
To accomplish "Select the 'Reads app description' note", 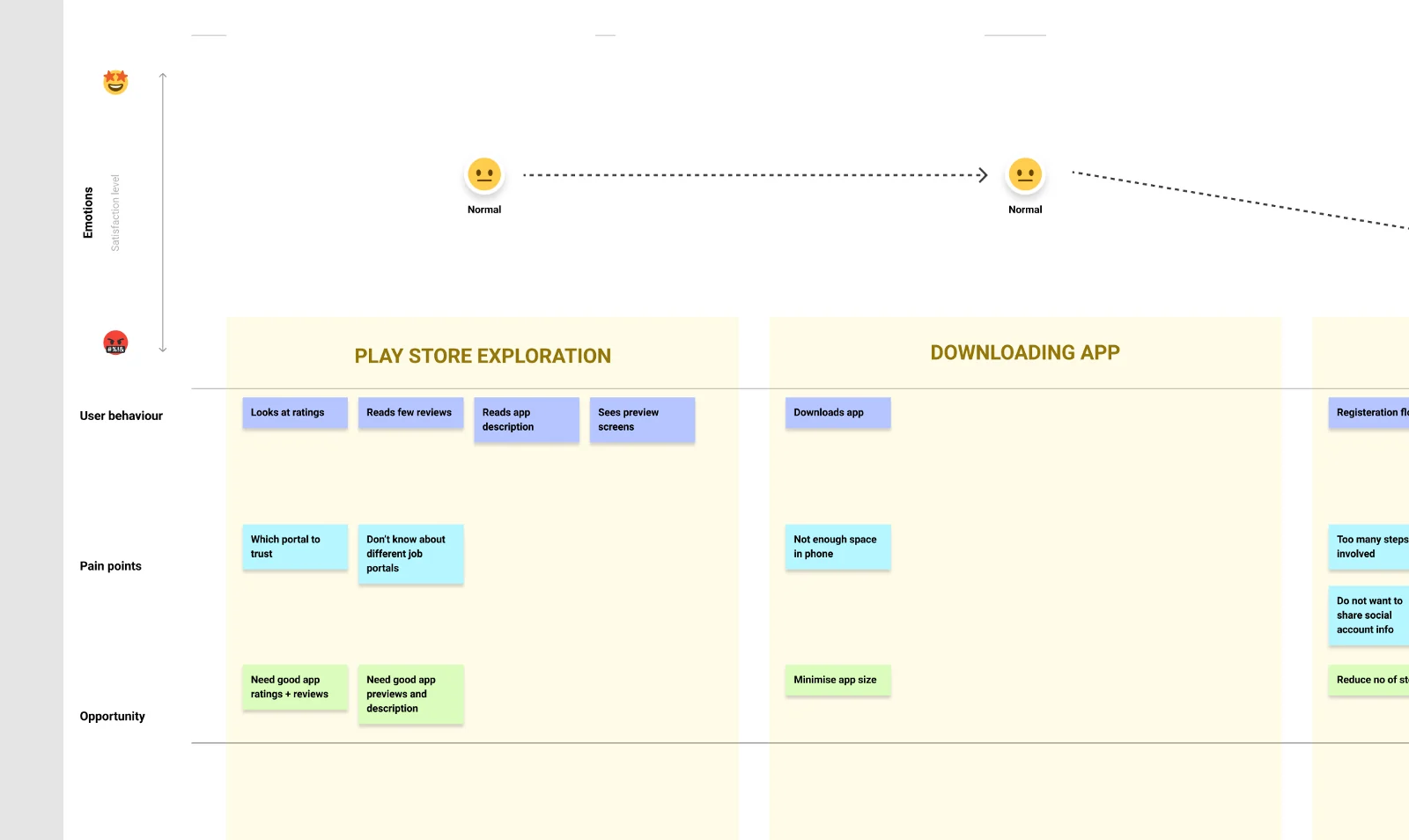I will [x=527, y=420].
